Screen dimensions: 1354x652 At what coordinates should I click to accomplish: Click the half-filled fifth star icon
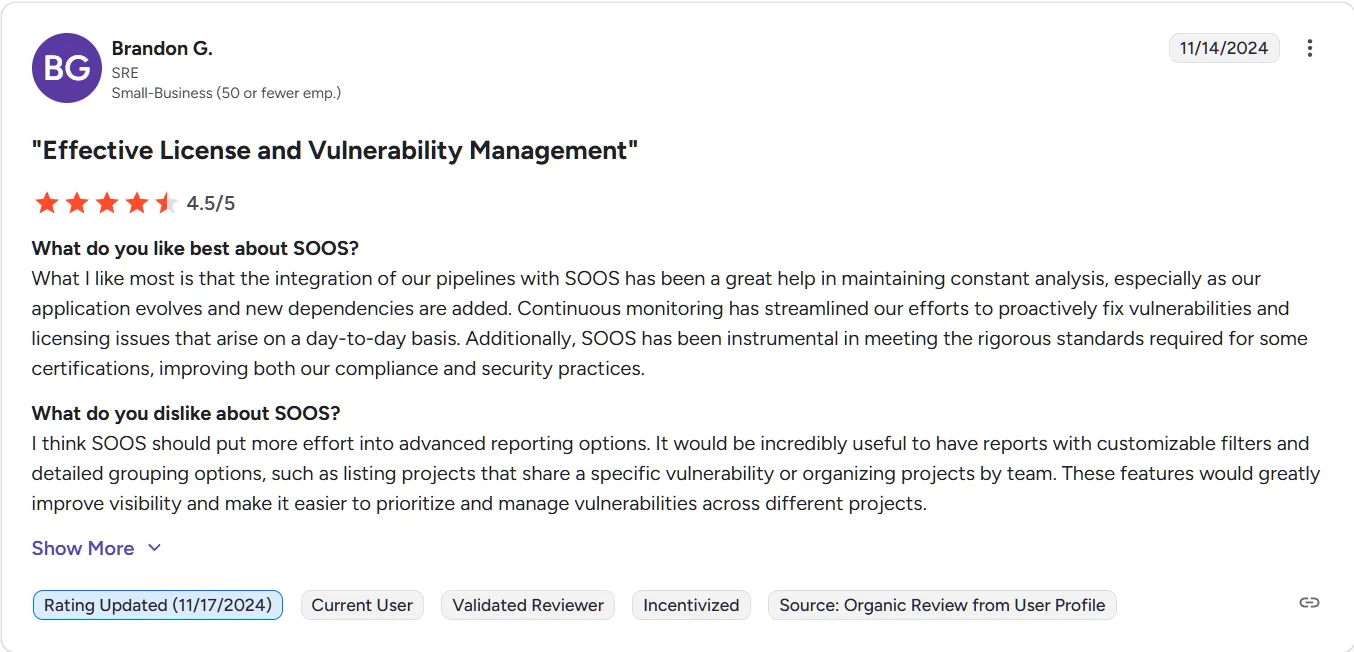pos(166,202)
